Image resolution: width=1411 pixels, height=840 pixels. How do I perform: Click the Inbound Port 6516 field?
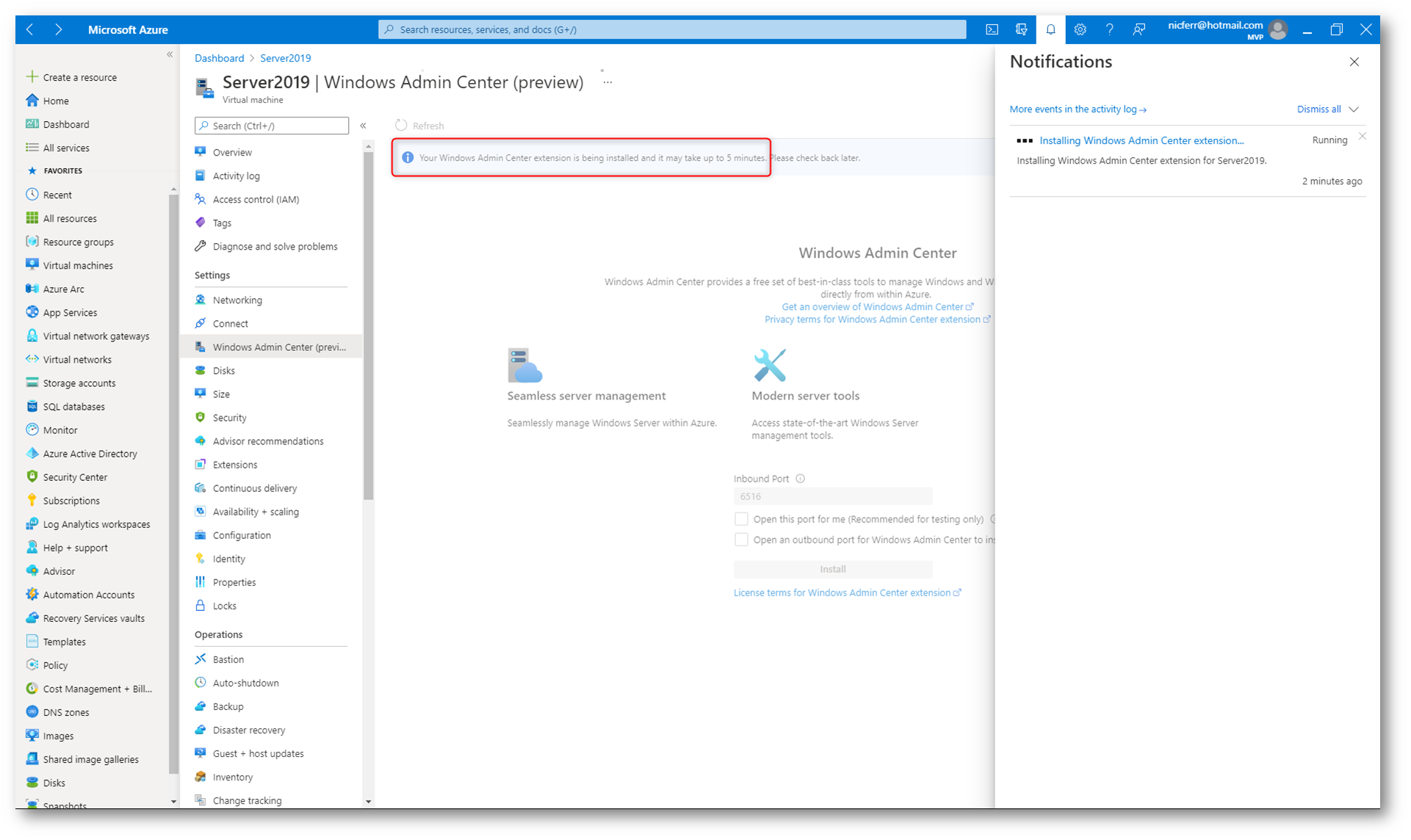click(x=833, y=496)
